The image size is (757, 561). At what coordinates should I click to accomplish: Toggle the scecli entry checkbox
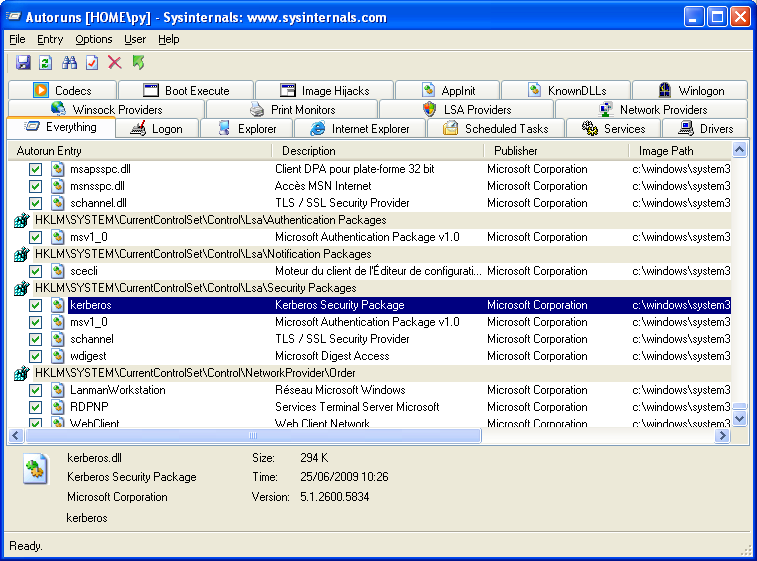(35, 271)
